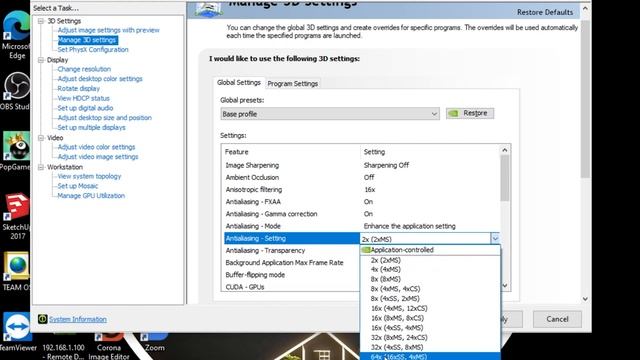Open Adjust desktop color settings
This screenshot has width=640, height=360.
pyautogui.click(x=100, y=79)
